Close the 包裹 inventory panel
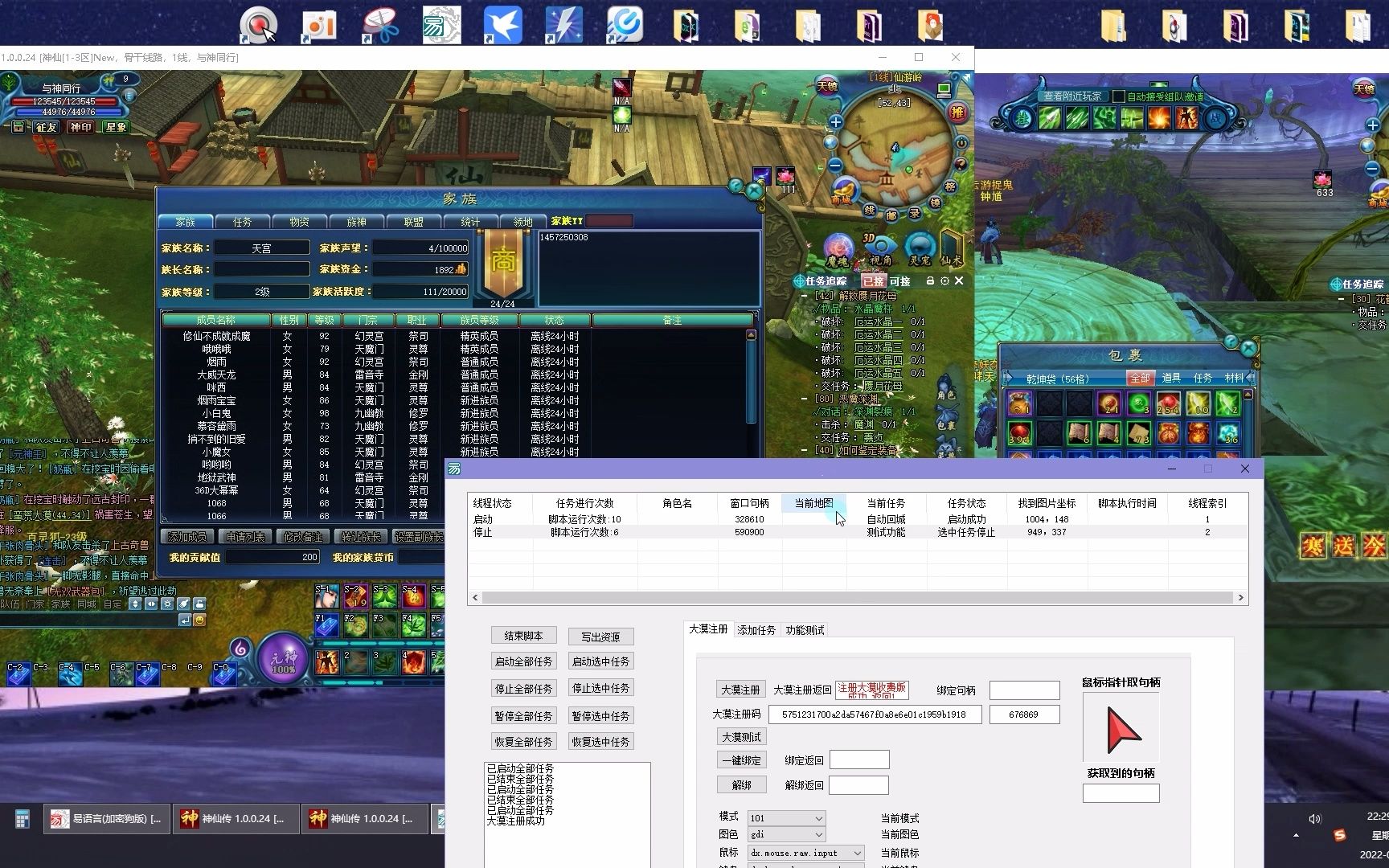 (x=1248, y=349)
